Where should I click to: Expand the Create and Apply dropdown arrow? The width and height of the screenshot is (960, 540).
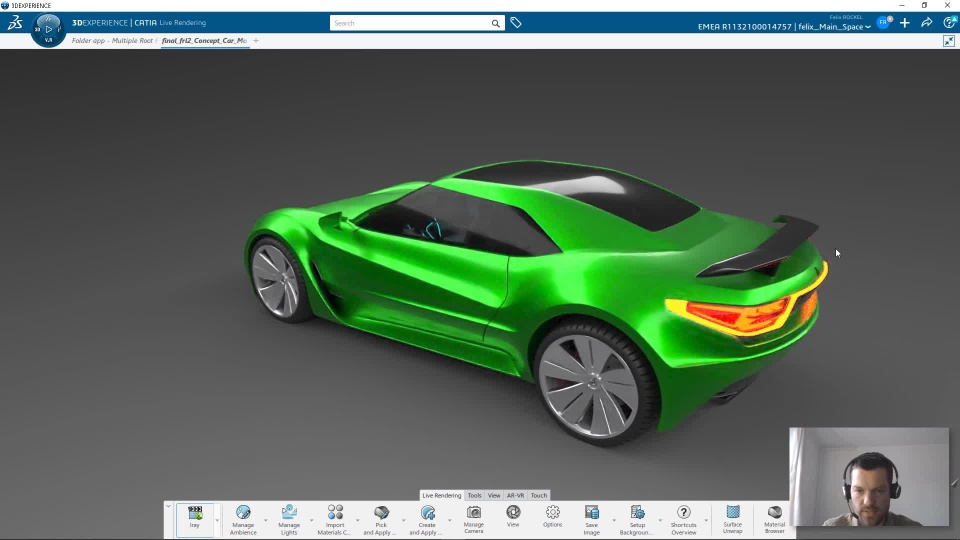click(450, 520)
